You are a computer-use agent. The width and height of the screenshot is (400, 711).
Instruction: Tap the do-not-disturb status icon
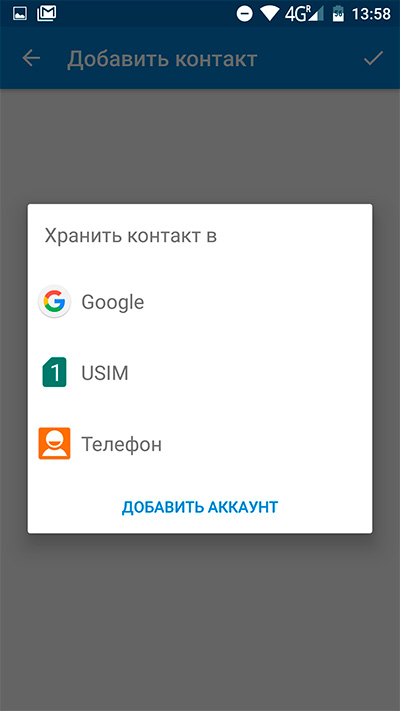244,14
